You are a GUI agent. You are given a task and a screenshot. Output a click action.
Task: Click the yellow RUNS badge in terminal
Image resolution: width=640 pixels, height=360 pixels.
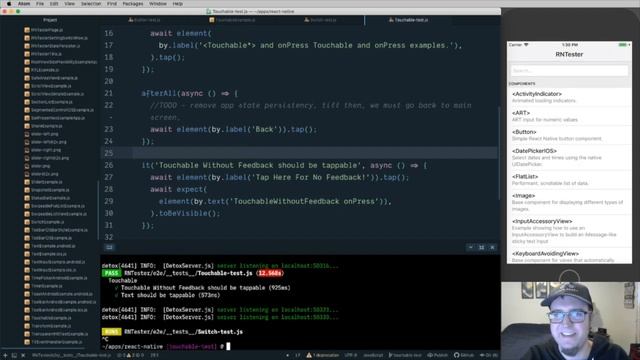(111, 332)
